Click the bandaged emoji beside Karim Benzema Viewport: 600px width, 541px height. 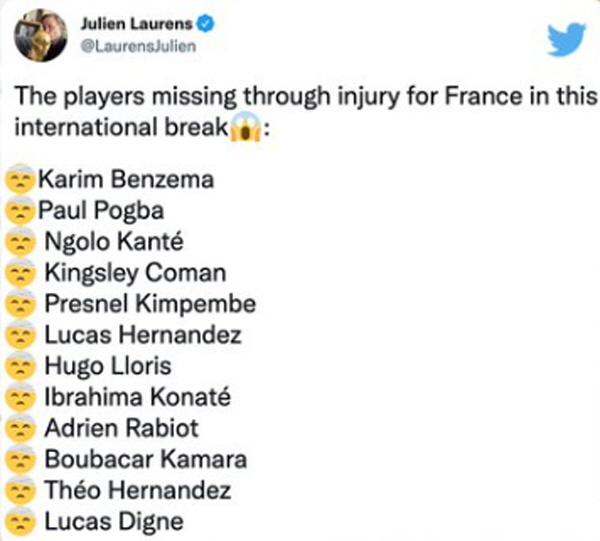[x=21, y=179]
